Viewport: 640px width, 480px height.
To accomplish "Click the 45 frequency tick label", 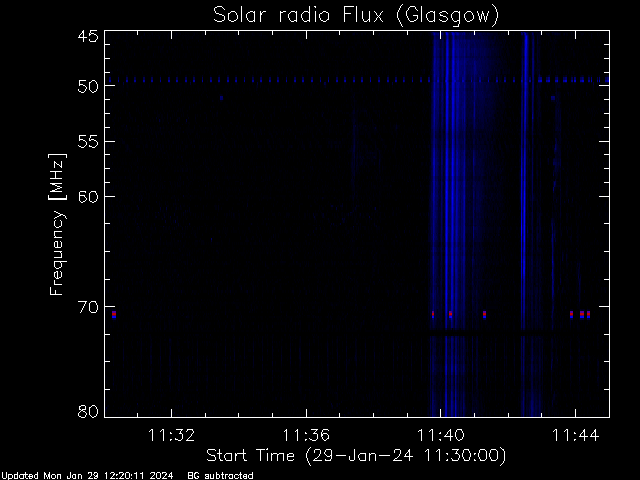I will pos(88,36).
